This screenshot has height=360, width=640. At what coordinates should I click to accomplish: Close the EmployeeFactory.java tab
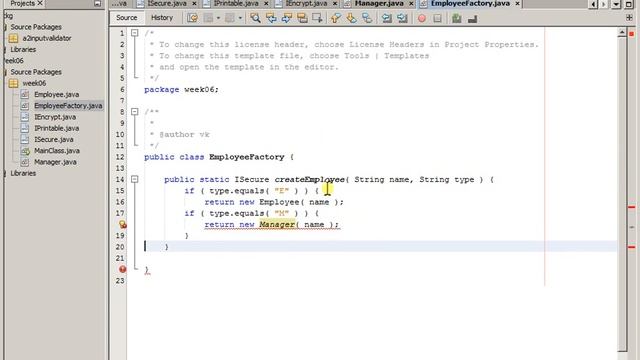click(x=517, y=3)
